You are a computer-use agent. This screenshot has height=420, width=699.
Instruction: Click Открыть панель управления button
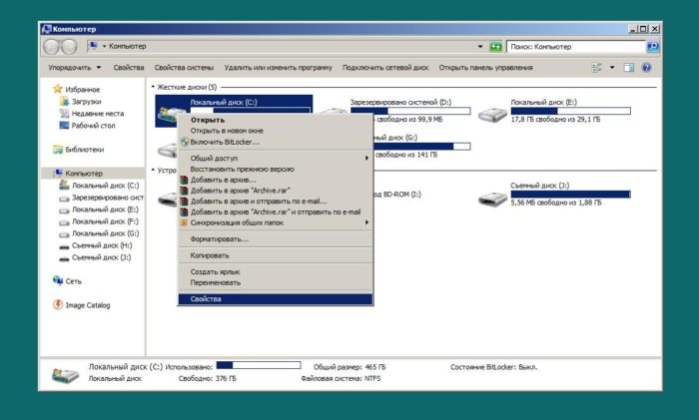click(x=486, y=68)
